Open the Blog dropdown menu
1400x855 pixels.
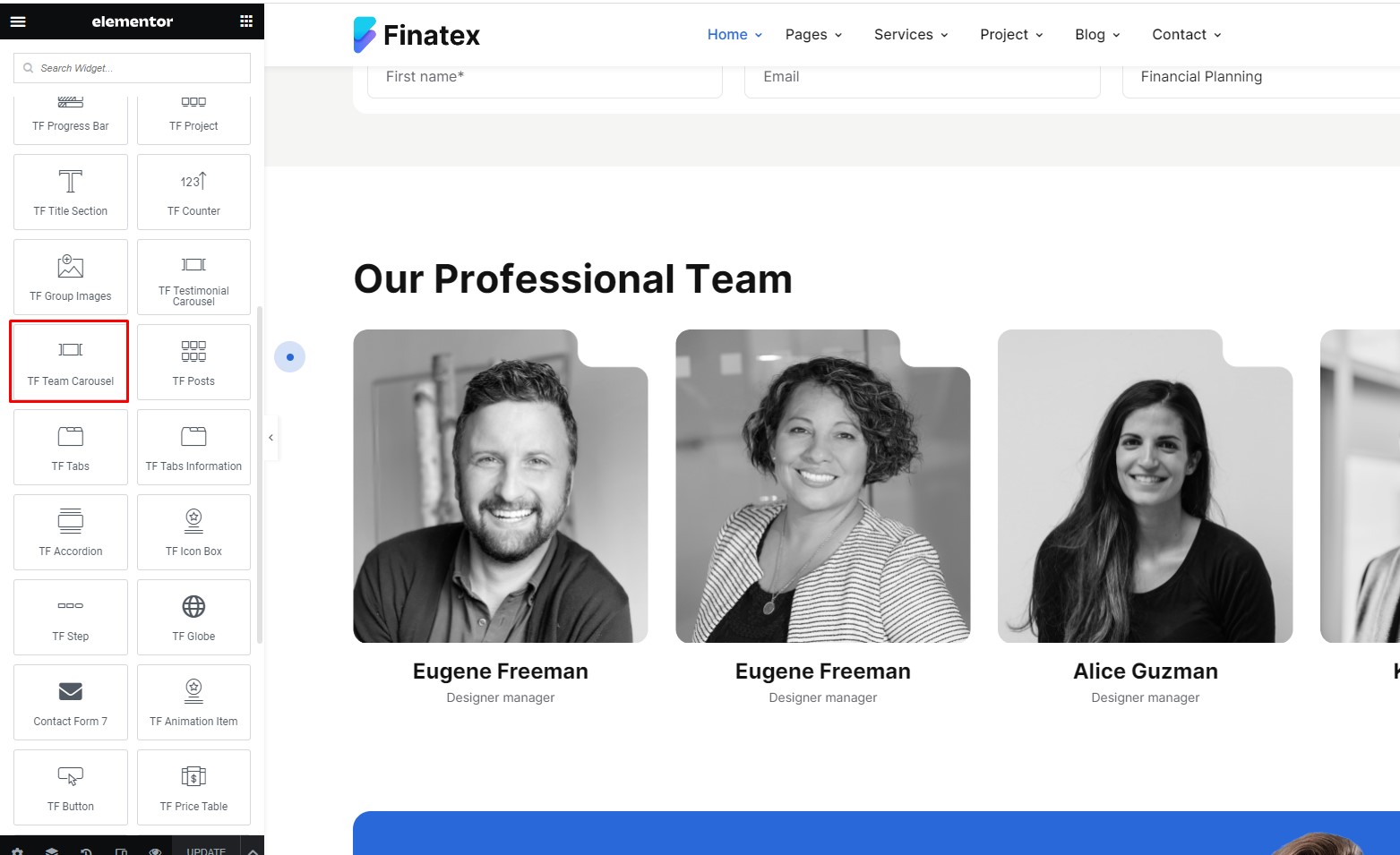coord(1097,35)
